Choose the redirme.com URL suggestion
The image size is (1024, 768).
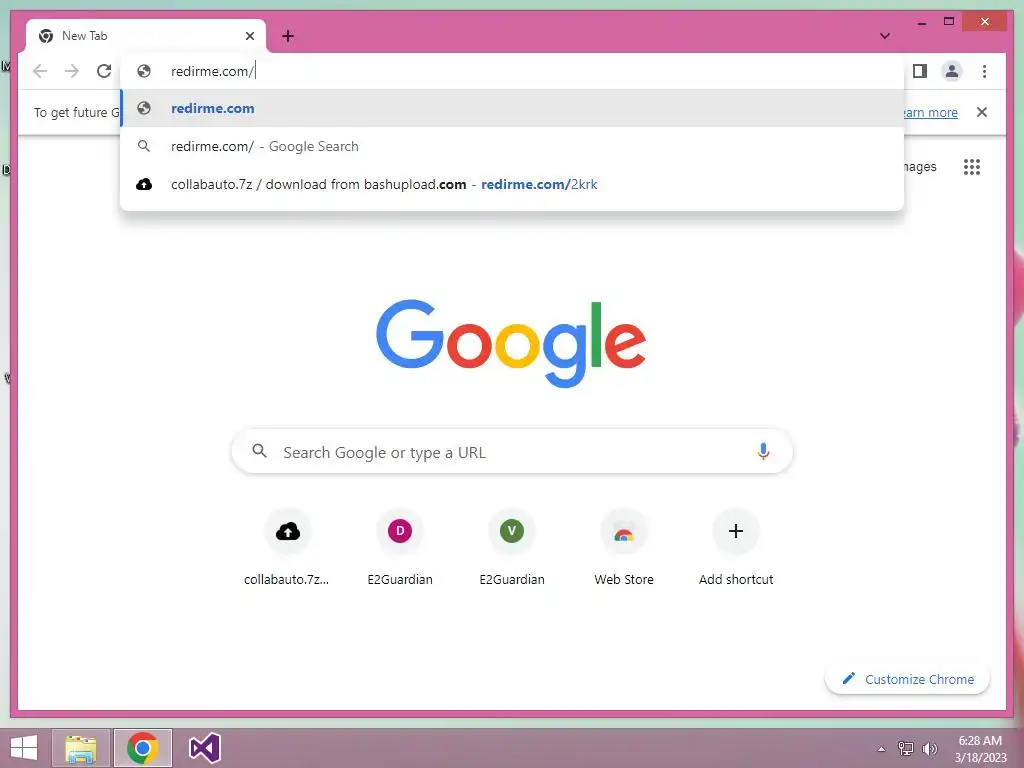pyautogui.click(x=512, y=108)
